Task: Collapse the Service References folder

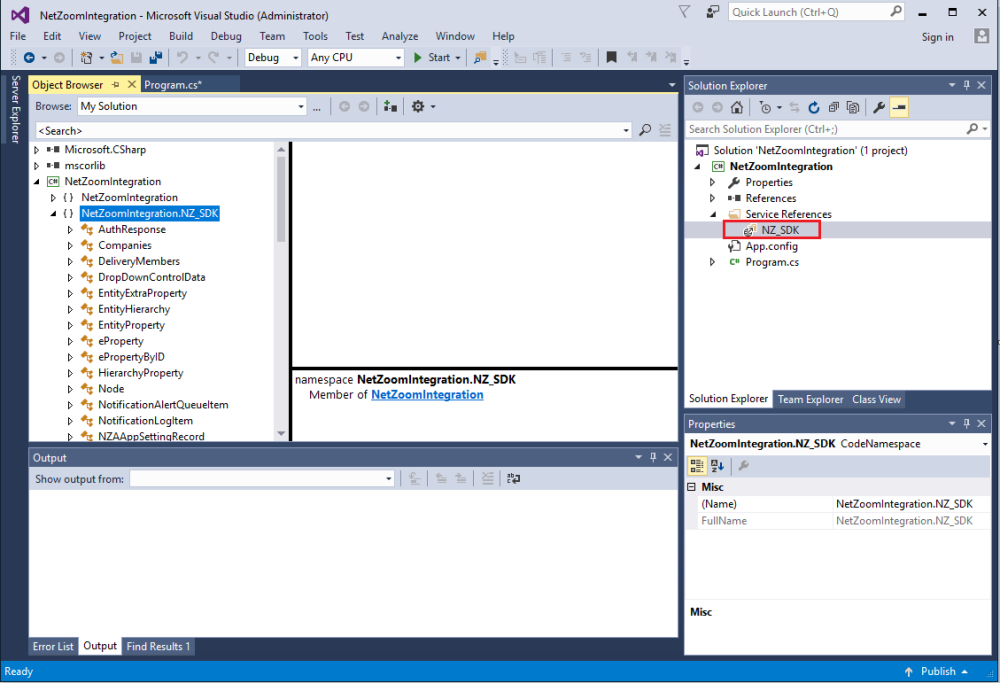Action: coord(713,214)
